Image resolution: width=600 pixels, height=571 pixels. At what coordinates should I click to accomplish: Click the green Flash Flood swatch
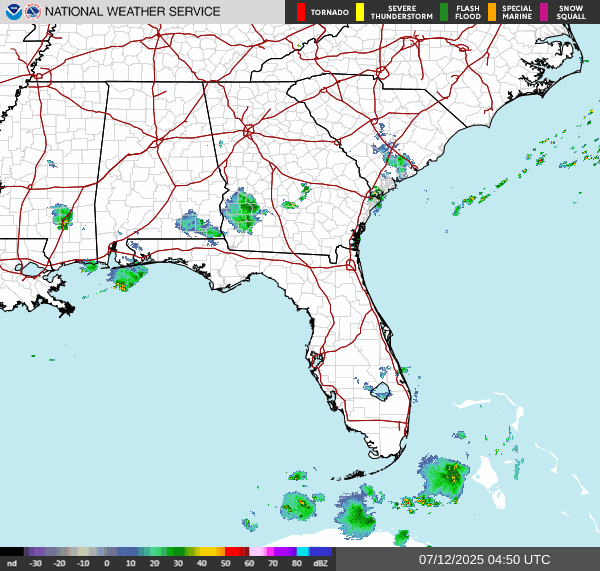tap(444, 12)
